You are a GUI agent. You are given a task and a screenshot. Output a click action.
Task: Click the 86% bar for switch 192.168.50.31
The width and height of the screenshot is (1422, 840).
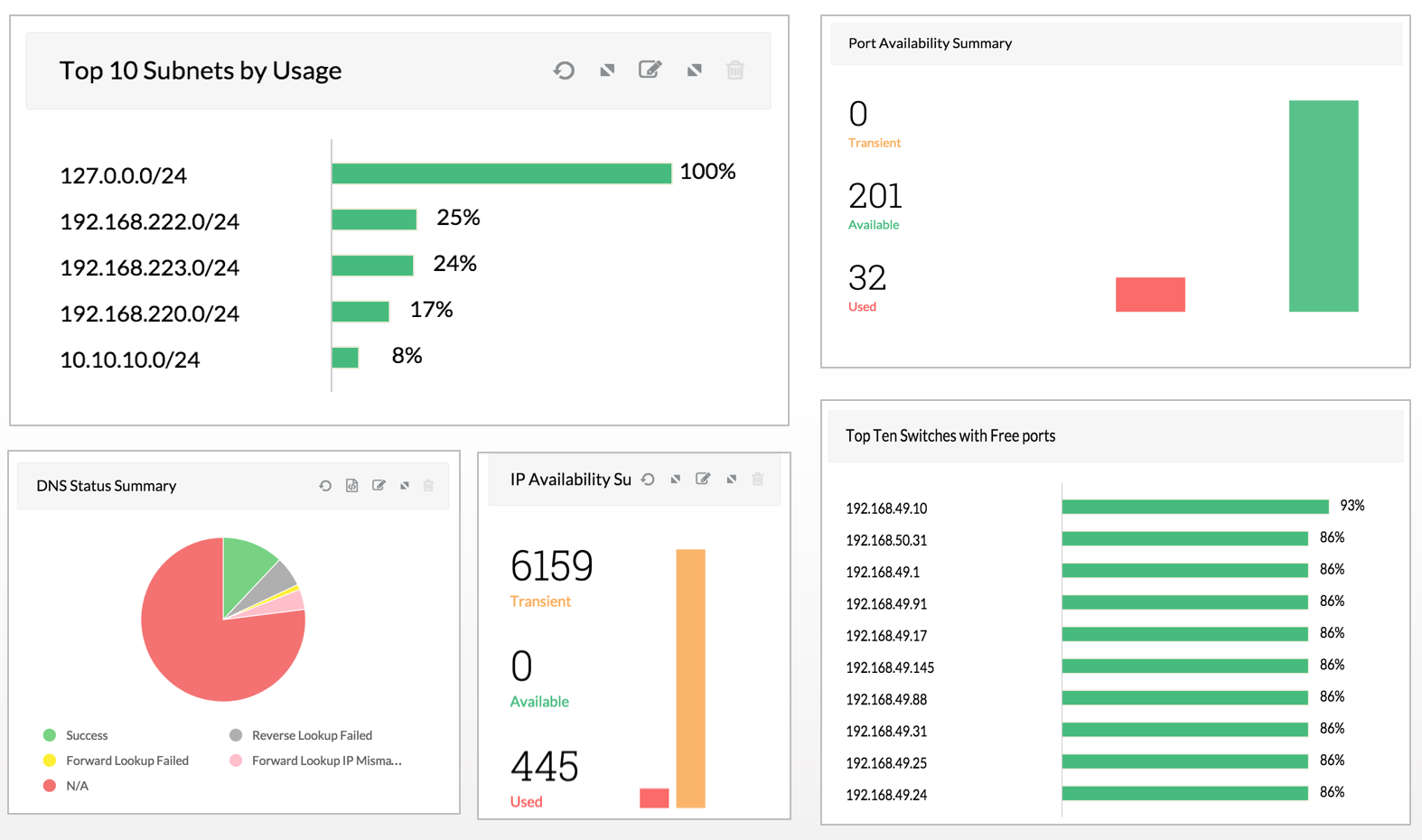[1185, 539]
